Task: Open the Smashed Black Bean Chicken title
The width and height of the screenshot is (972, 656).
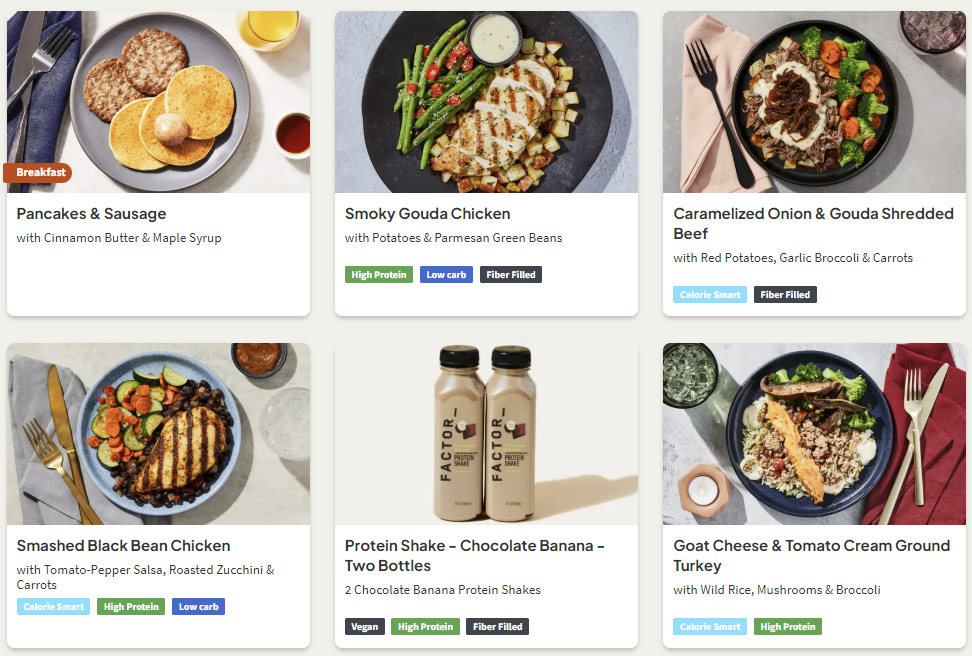Action: 124,546
